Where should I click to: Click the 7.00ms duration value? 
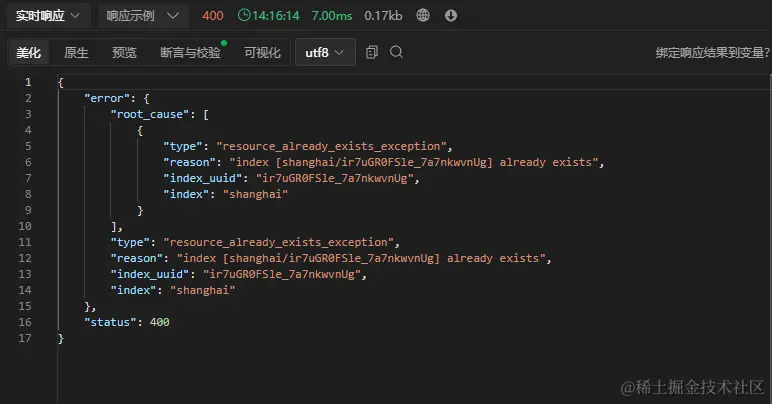point(331,16)
